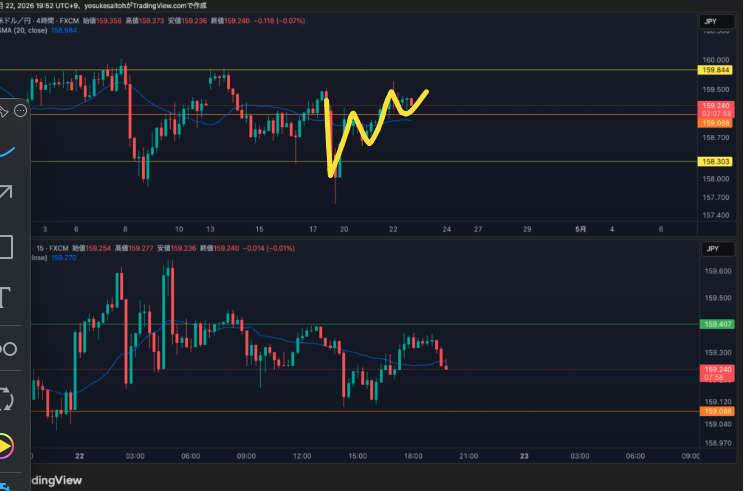Viewport: 744px width, 491px height.
Task: Click the MA (20, close) indicator legend
Action: click(32, 29)
